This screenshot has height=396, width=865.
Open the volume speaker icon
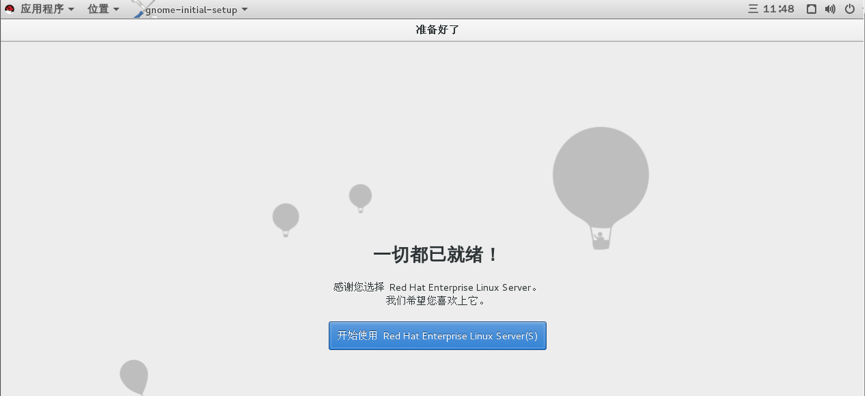(830, 9)
